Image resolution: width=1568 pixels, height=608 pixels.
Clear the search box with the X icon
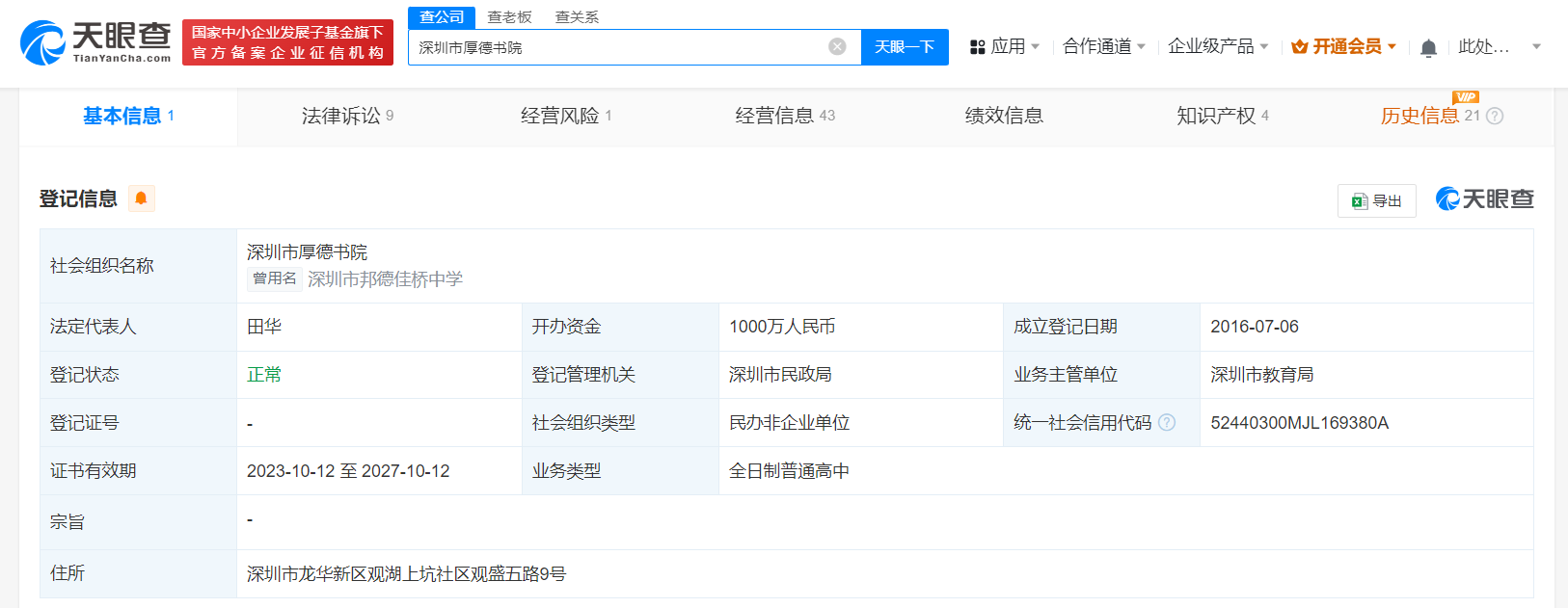pyautogui.click(x=837, y=46)
